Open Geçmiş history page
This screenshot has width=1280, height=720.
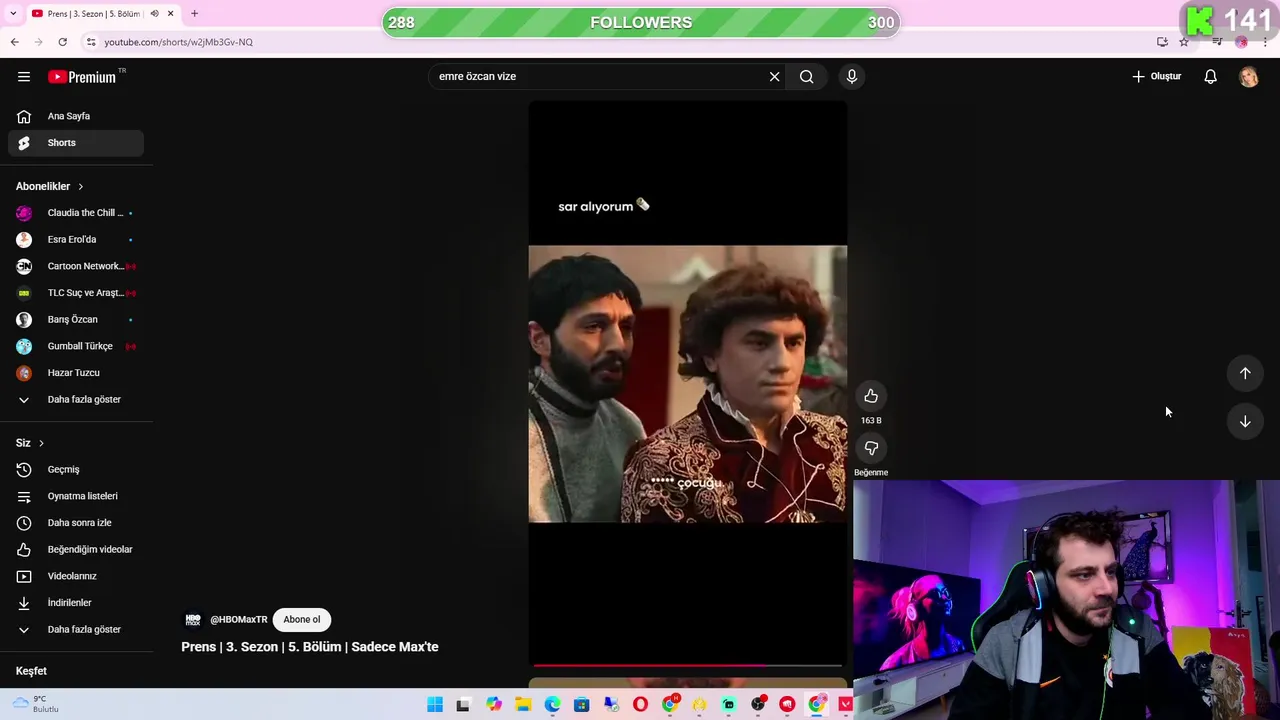click(76, 469)
